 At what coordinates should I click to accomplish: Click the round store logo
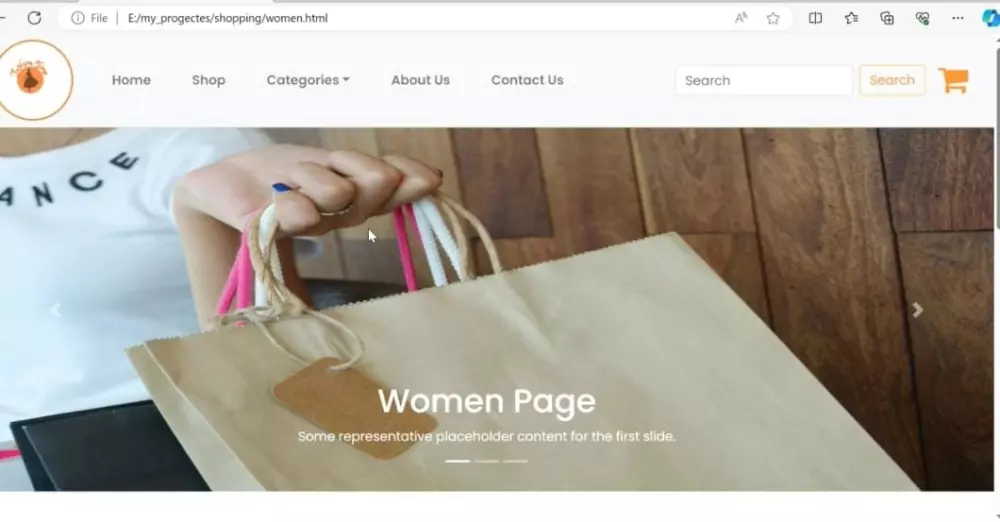[x=34, y=80]
